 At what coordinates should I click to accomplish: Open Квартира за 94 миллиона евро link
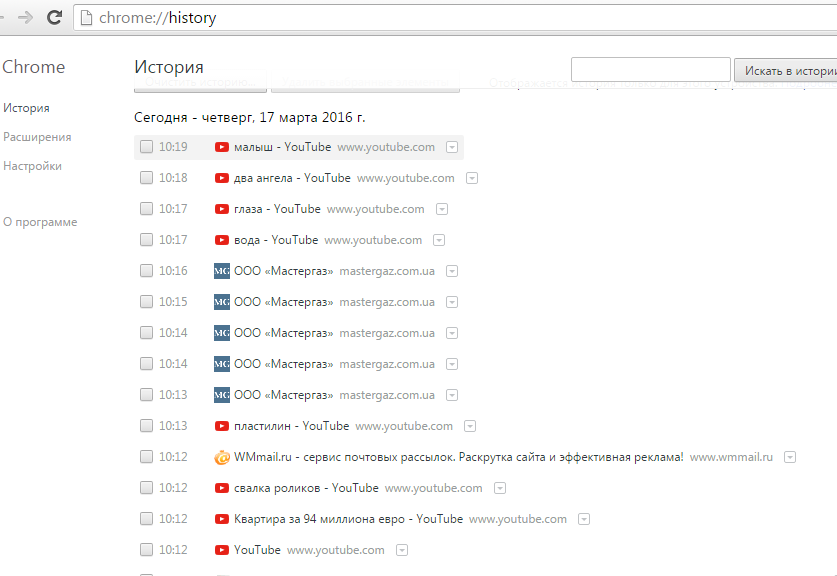(348, 518)
